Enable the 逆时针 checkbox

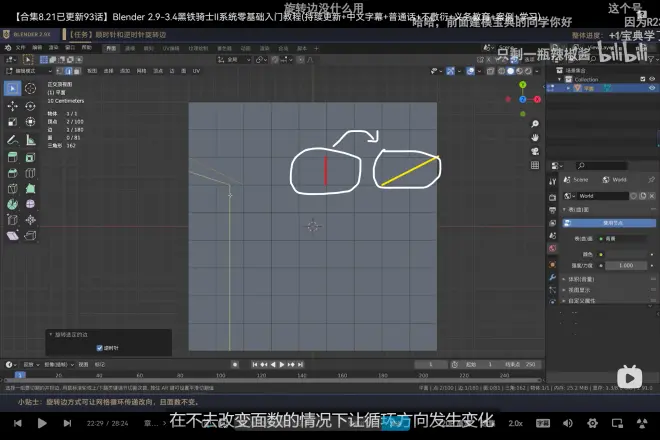(100, 348)
